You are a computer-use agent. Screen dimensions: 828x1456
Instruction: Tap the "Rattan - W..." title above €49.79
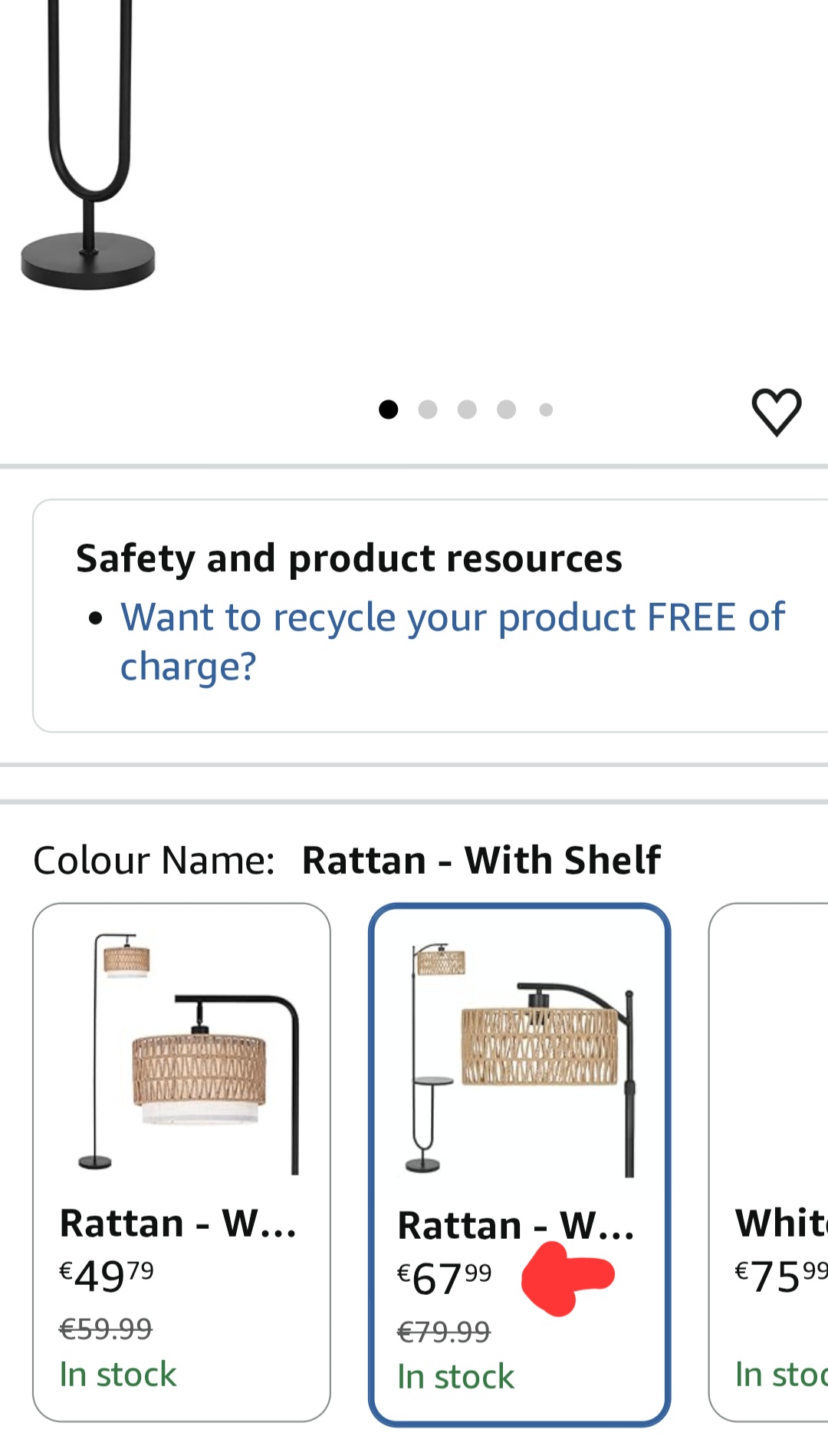point(178,1223)
